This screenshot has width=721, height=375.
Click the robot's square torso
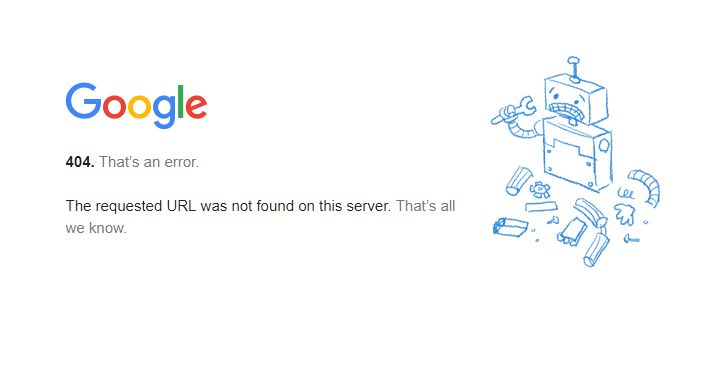point(578,154)
